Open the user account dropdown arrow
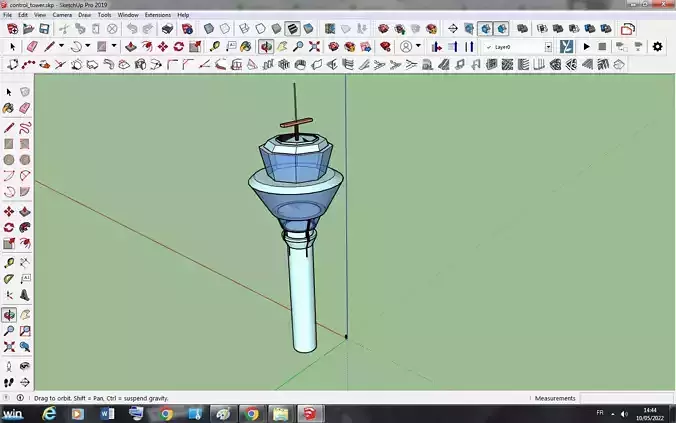 tap(418, 46)
